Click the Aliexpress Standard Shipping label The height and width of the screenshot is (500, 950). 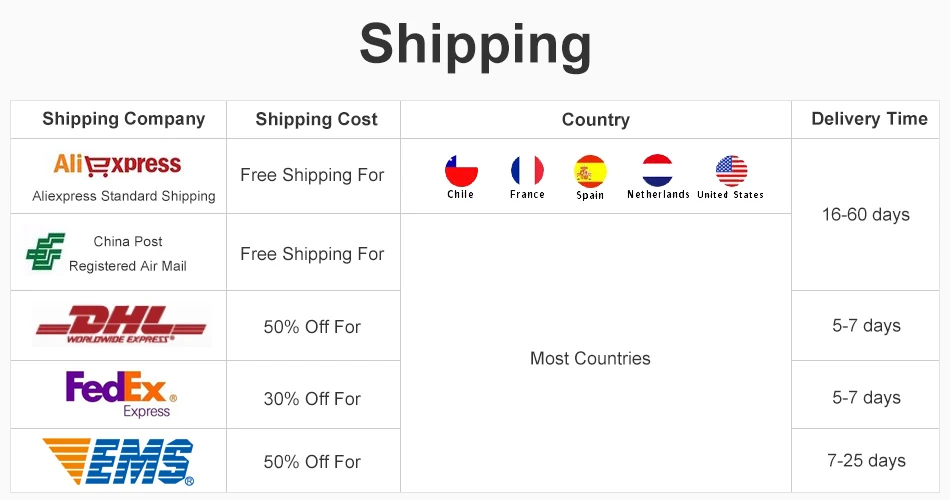[x=124, y=196]
